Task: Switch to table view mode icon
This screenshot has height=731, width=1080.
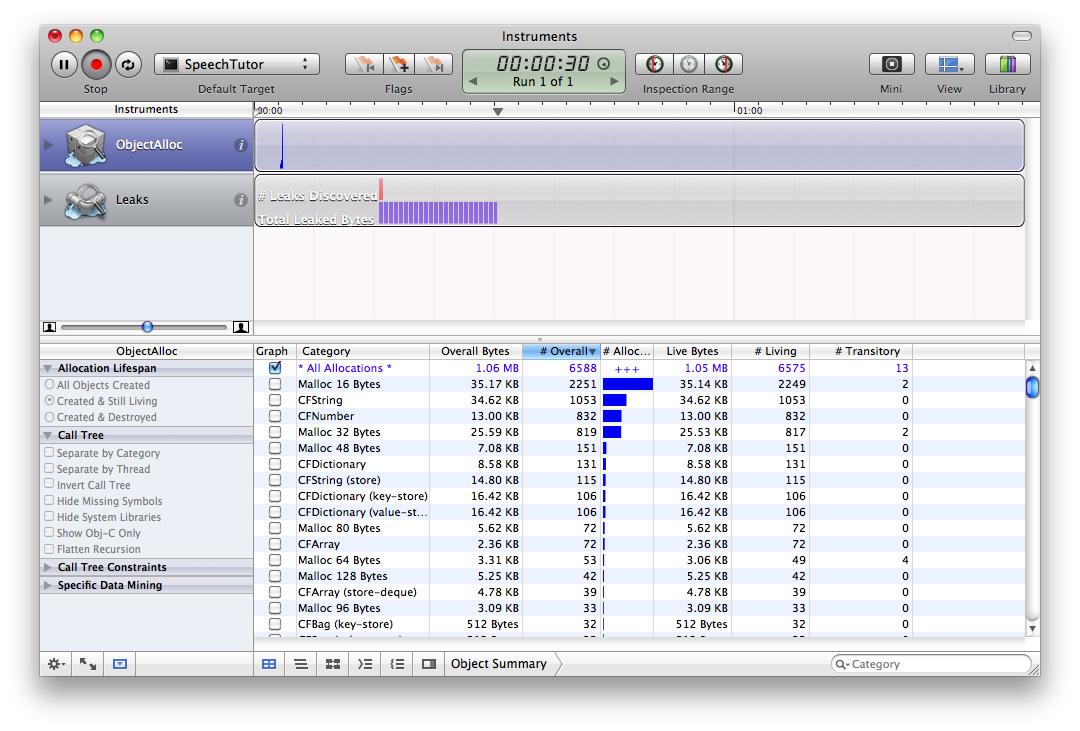Action: [269, 663]
